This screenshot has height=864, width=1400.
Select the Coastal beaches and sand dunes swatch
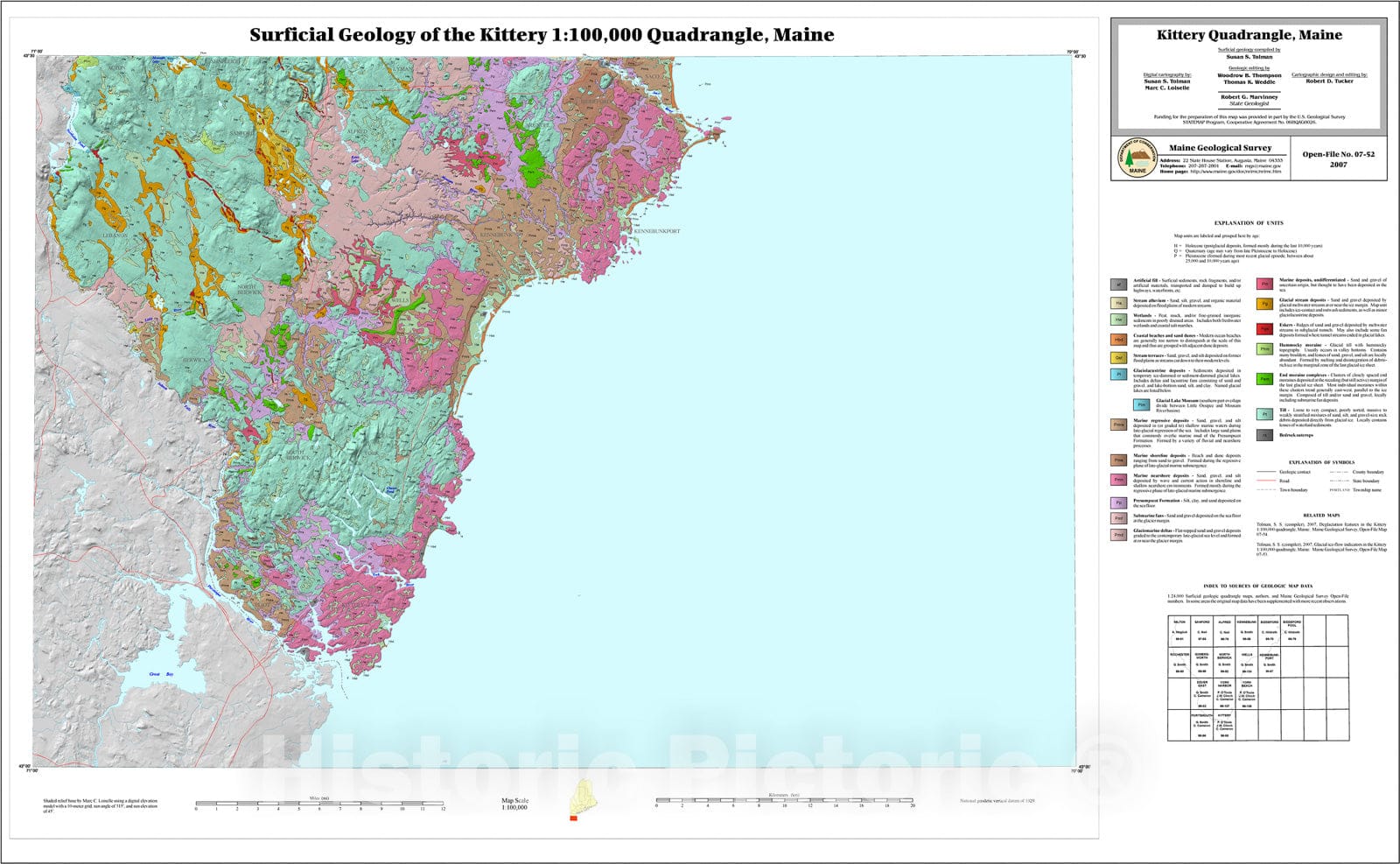click(x=1118, y=340)
